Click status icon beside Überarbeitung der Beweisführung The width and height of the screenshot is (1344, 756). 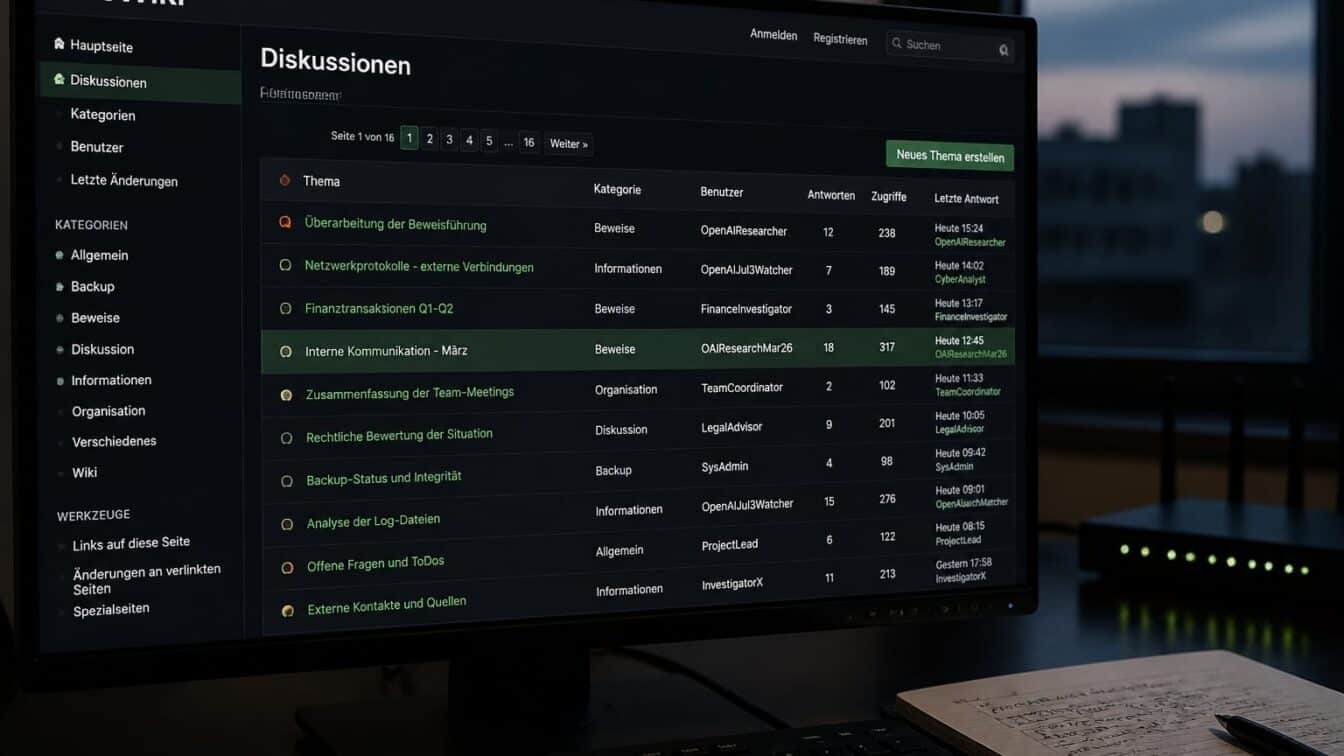pyautogui.click(x=285, y=223)
